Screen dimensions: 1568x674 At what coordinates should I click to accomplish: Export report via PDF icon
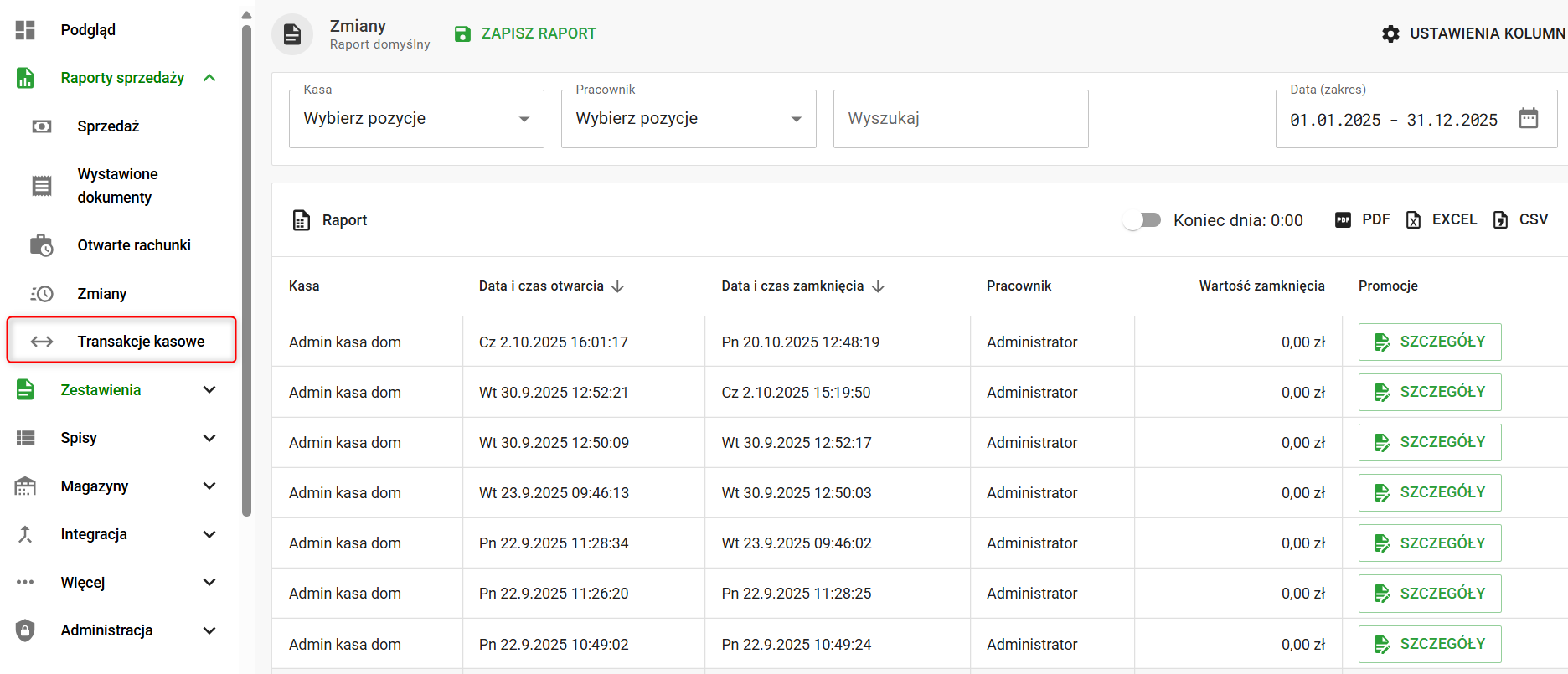coord(1343,220)
